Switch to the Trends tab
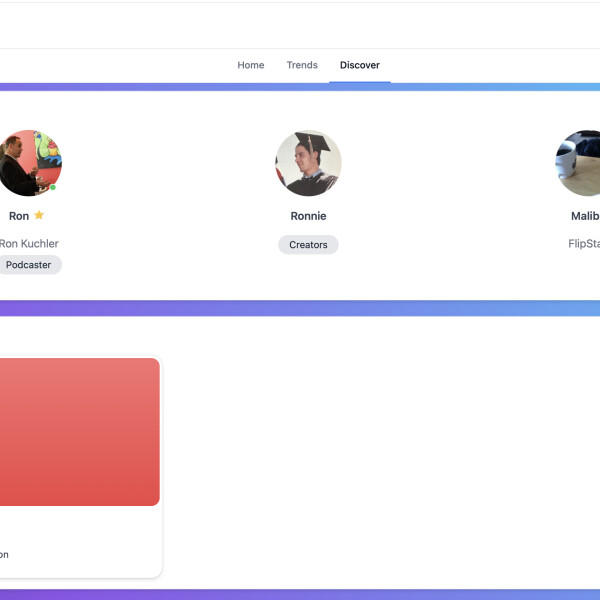600x600 pixels. tap(302, 65)
